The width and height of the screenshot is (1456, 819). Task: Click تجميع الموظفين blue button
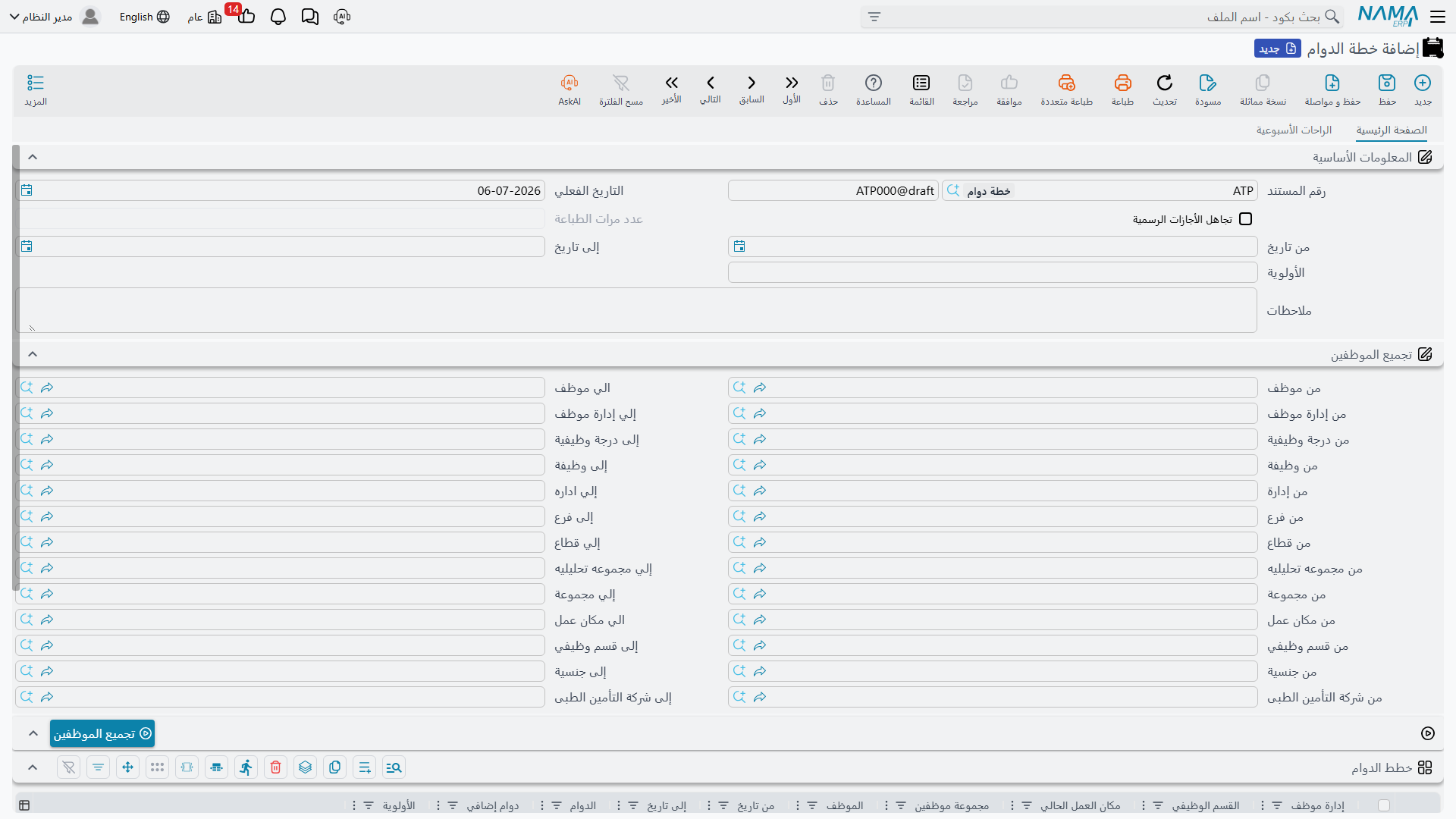[102, 733]
